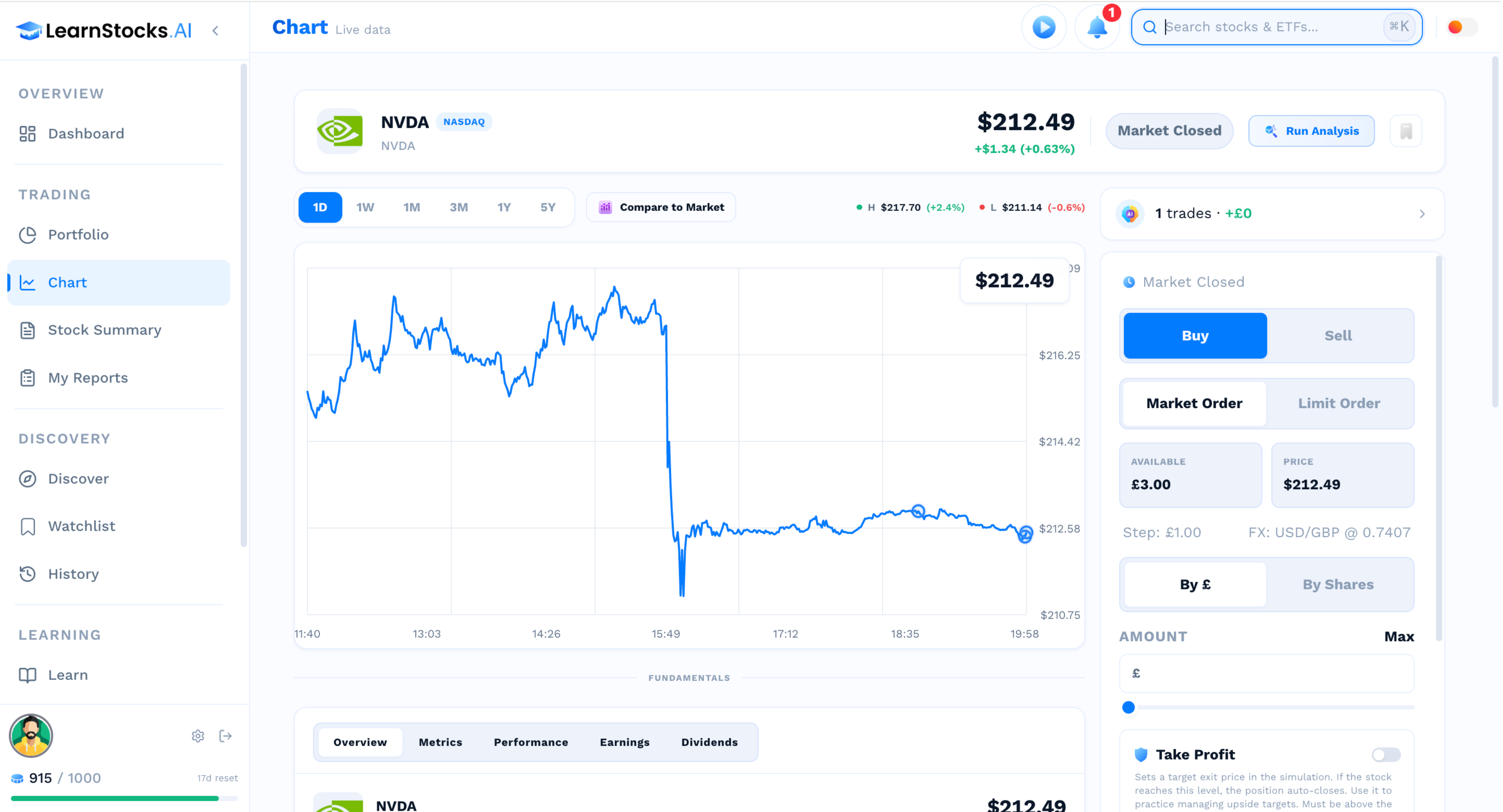Click the search magnifier icon
The width and height of the screenshot is (1503, 812).
(x=1149, y=27)
